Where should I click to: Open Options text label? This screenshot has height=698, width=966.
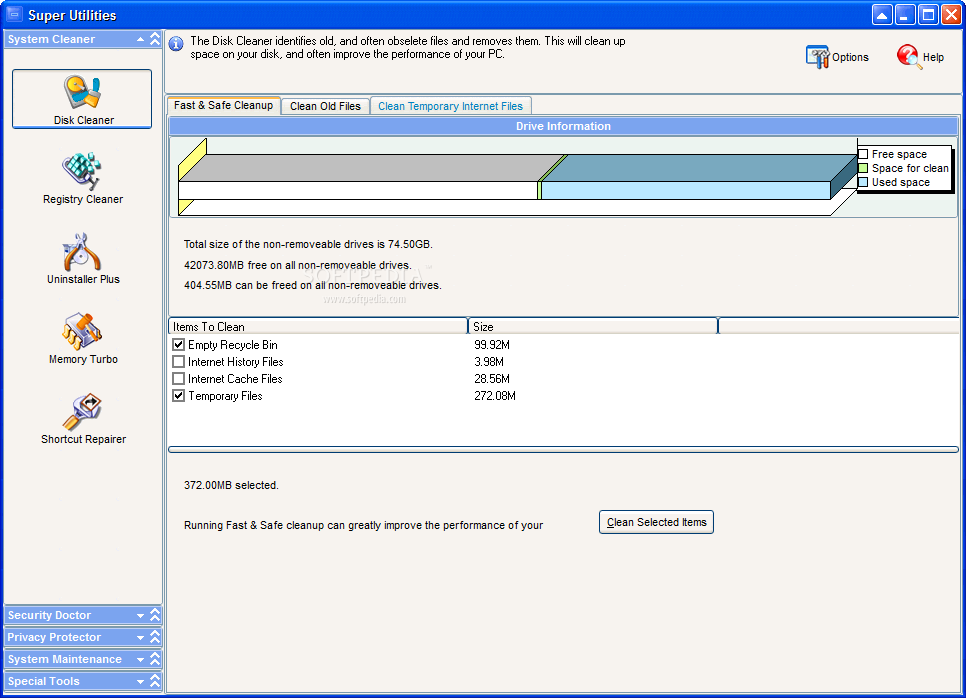pyautogui.click(x=850, y=57)
